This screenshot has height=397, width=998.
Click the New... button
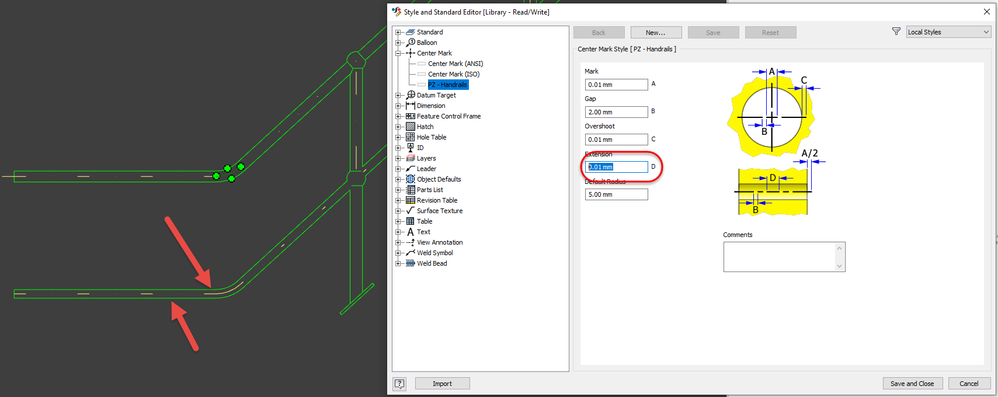coord(656,32)
